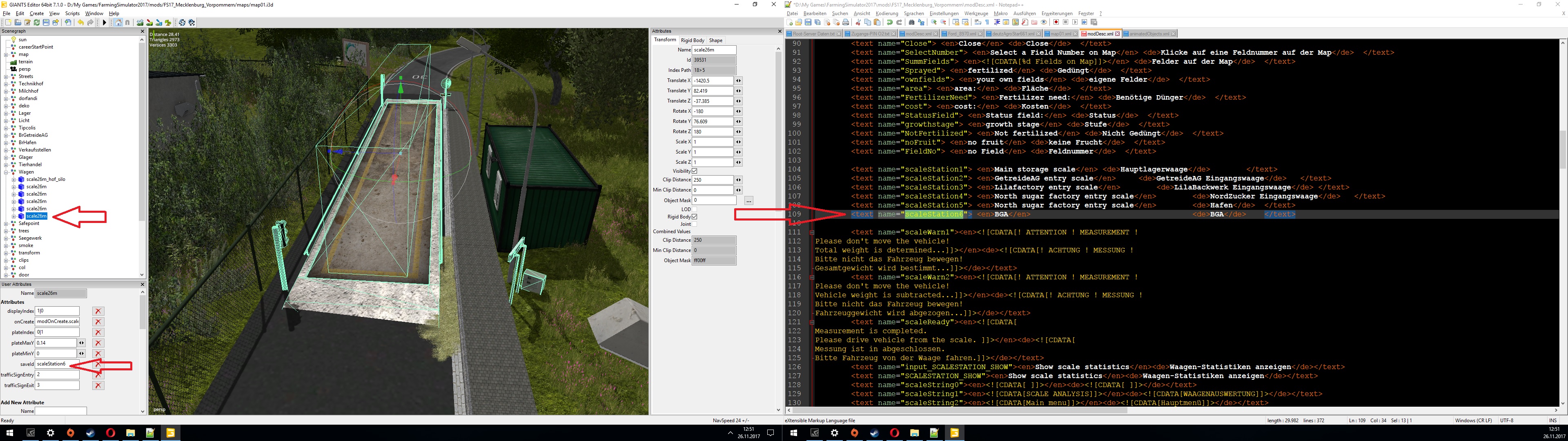Delete the saveId attribute with red X
The height and width of the screenshot is (441, 1568).
[98, 364]
